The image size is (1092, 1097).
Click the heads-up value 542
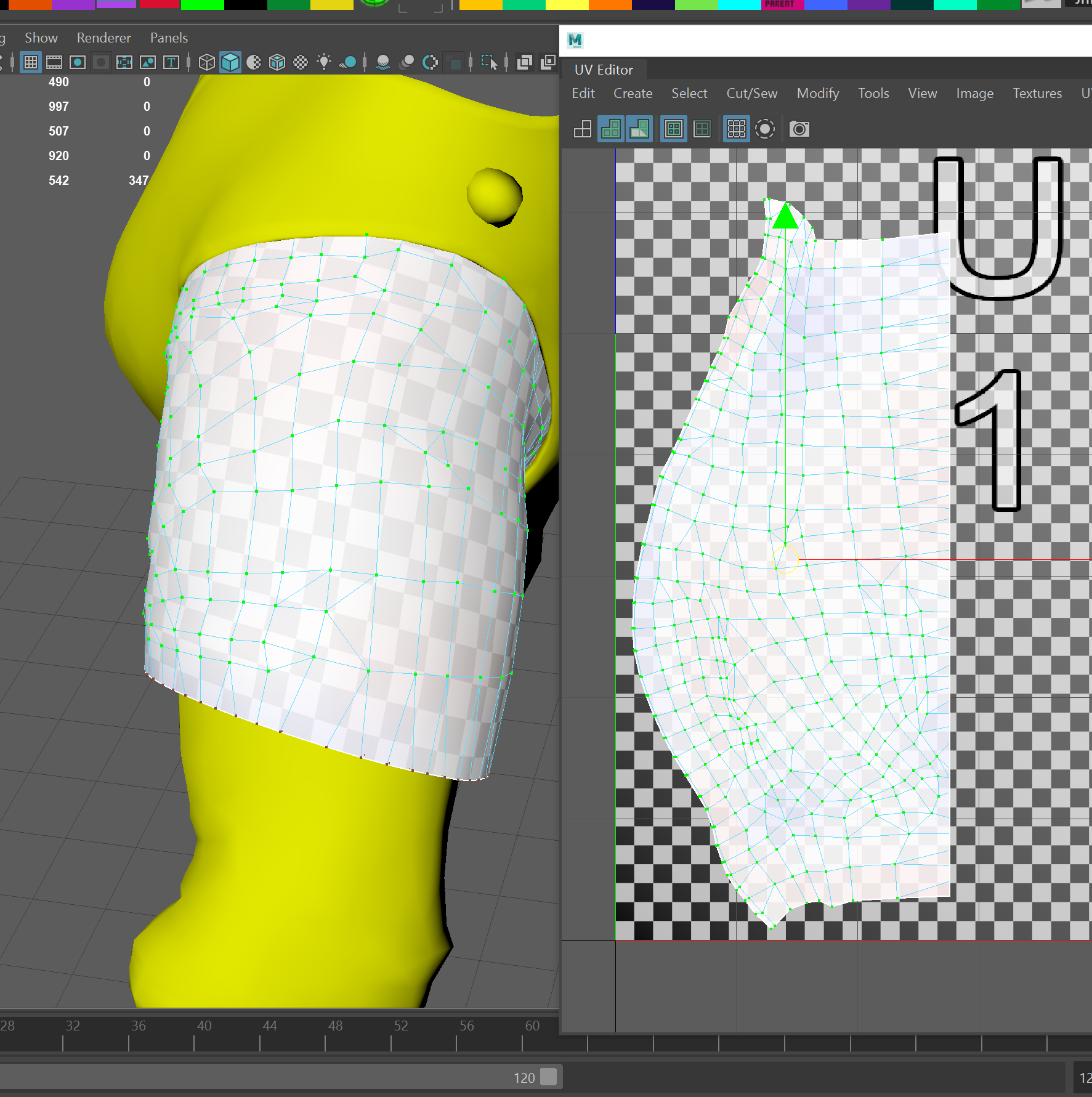(x=59, y=180)
